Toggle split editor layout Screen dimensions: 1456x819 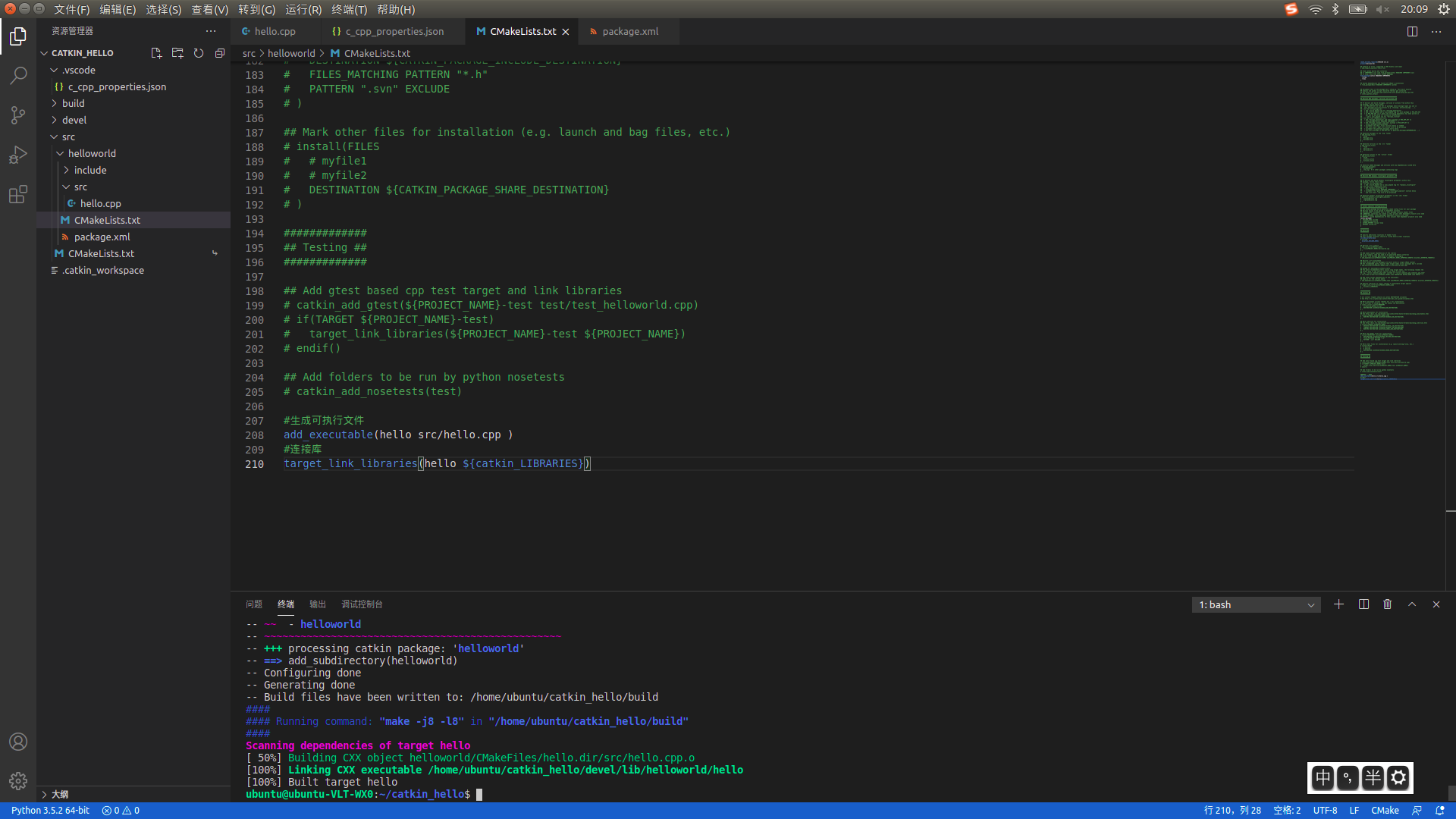(x=1412, y=31)
